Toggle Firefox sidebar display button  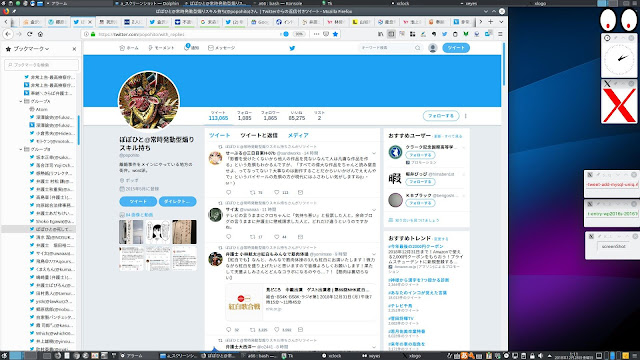click(391, 34)
